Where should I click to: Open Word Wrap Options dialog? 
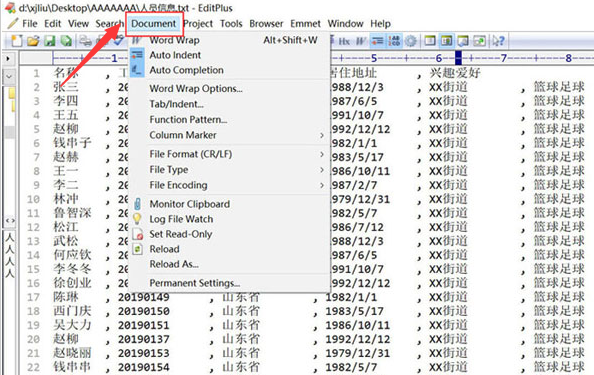[x=229, y=89]
